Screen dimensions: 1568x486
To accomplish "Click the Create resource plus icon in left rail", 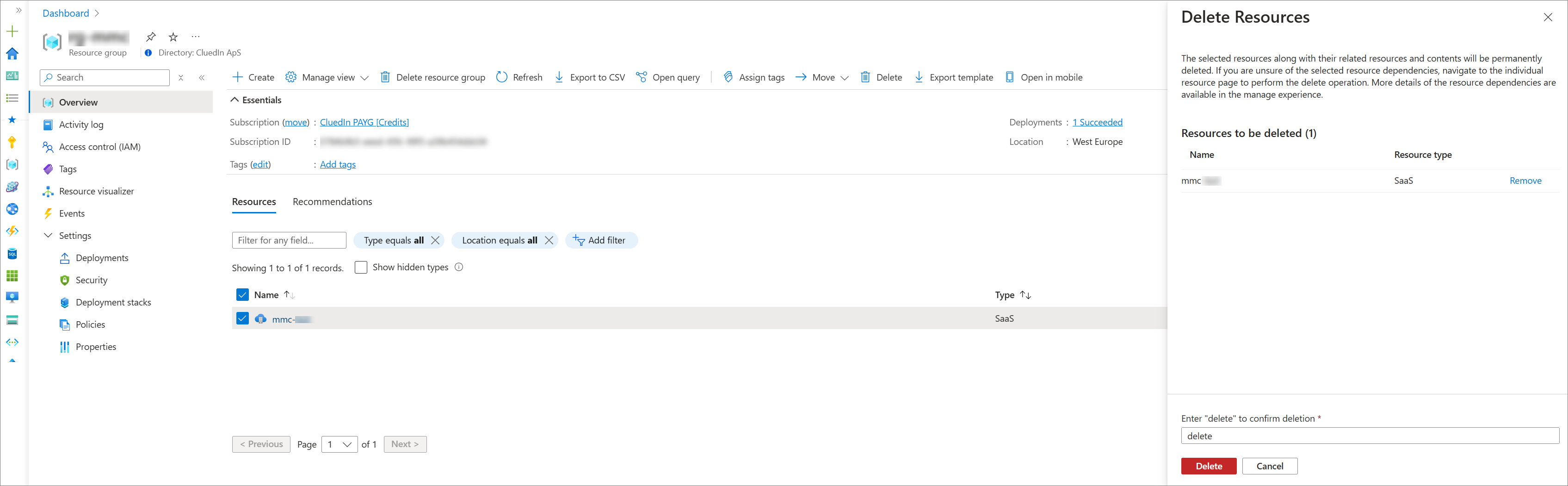I will pyautogui.click(x=12, y=31).
